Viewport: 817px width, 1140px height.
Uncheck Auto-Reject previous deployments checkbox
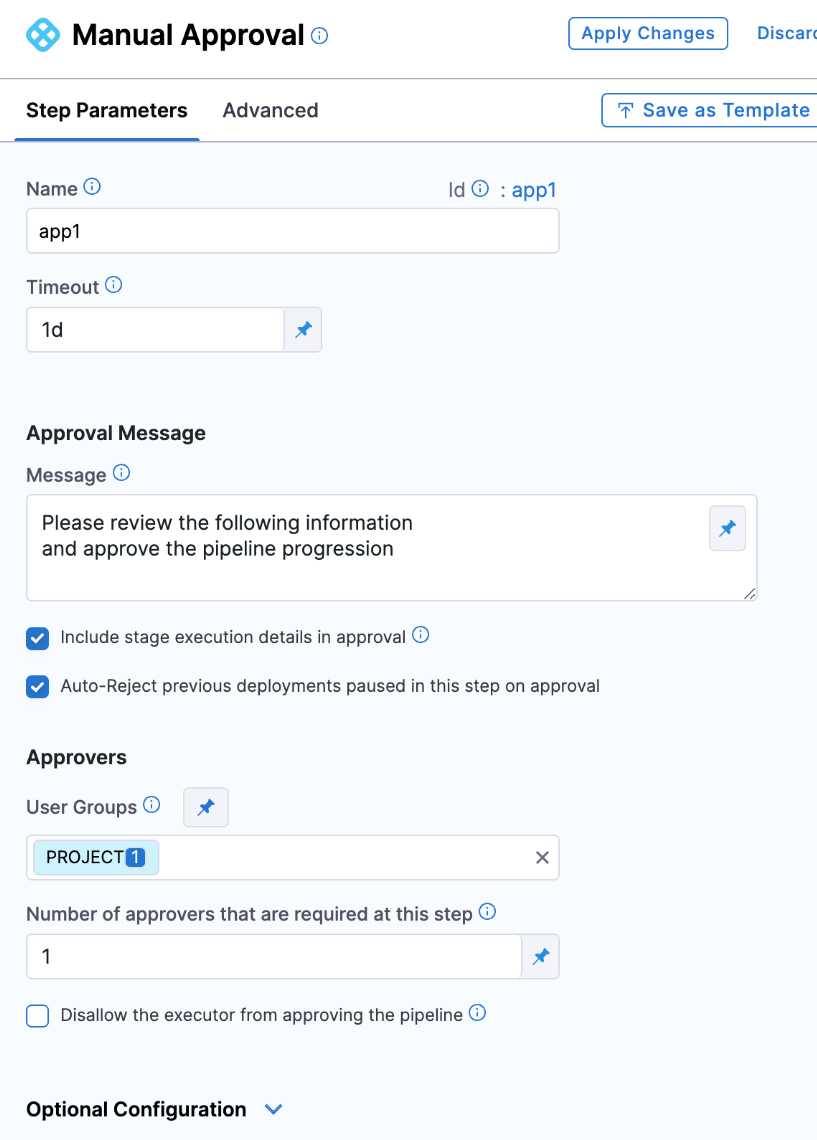pos(38,687)
